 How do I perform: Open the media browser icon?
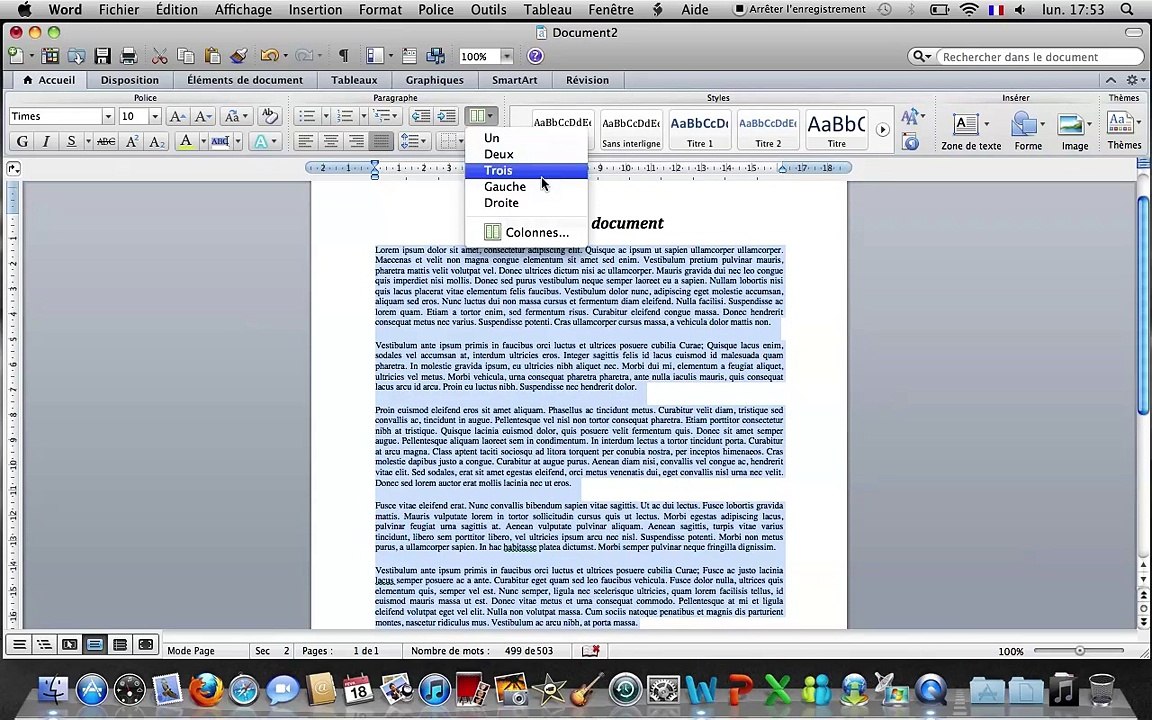[436, 56]
